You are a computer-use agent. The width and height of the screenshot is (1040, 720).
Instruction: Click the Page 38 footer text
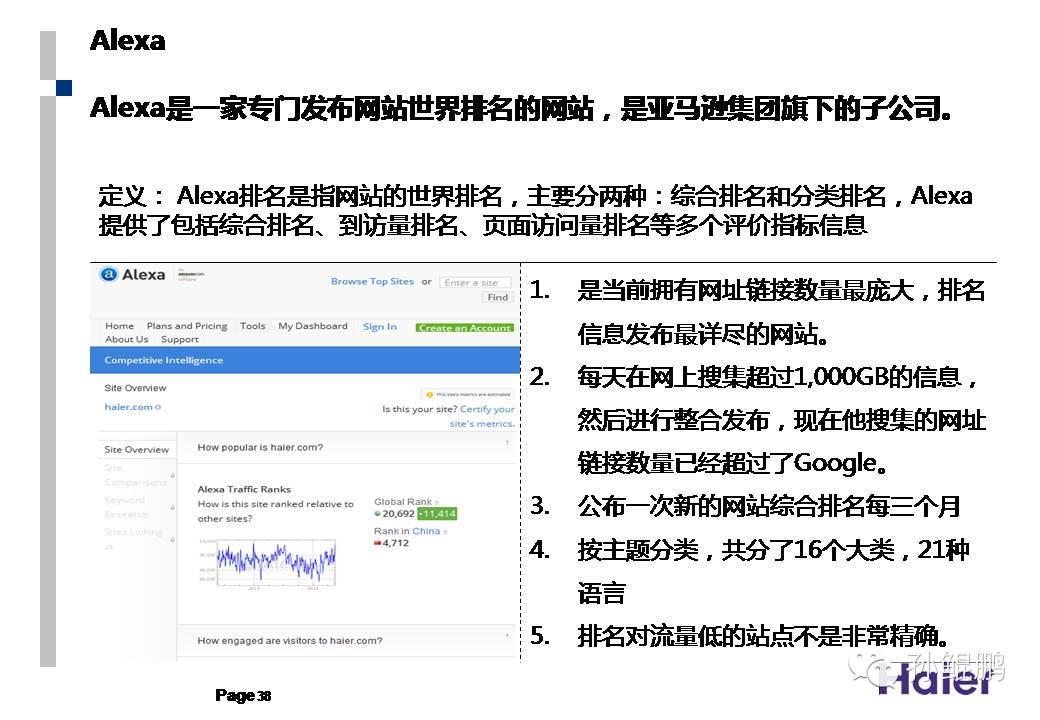pos(243,695)
